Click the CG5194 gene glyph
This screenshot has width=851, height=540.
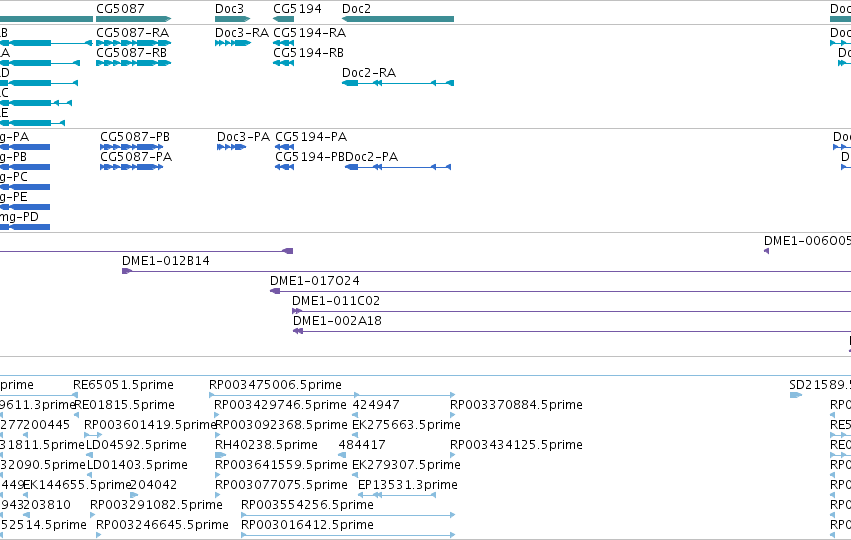(x=283, y=19)
